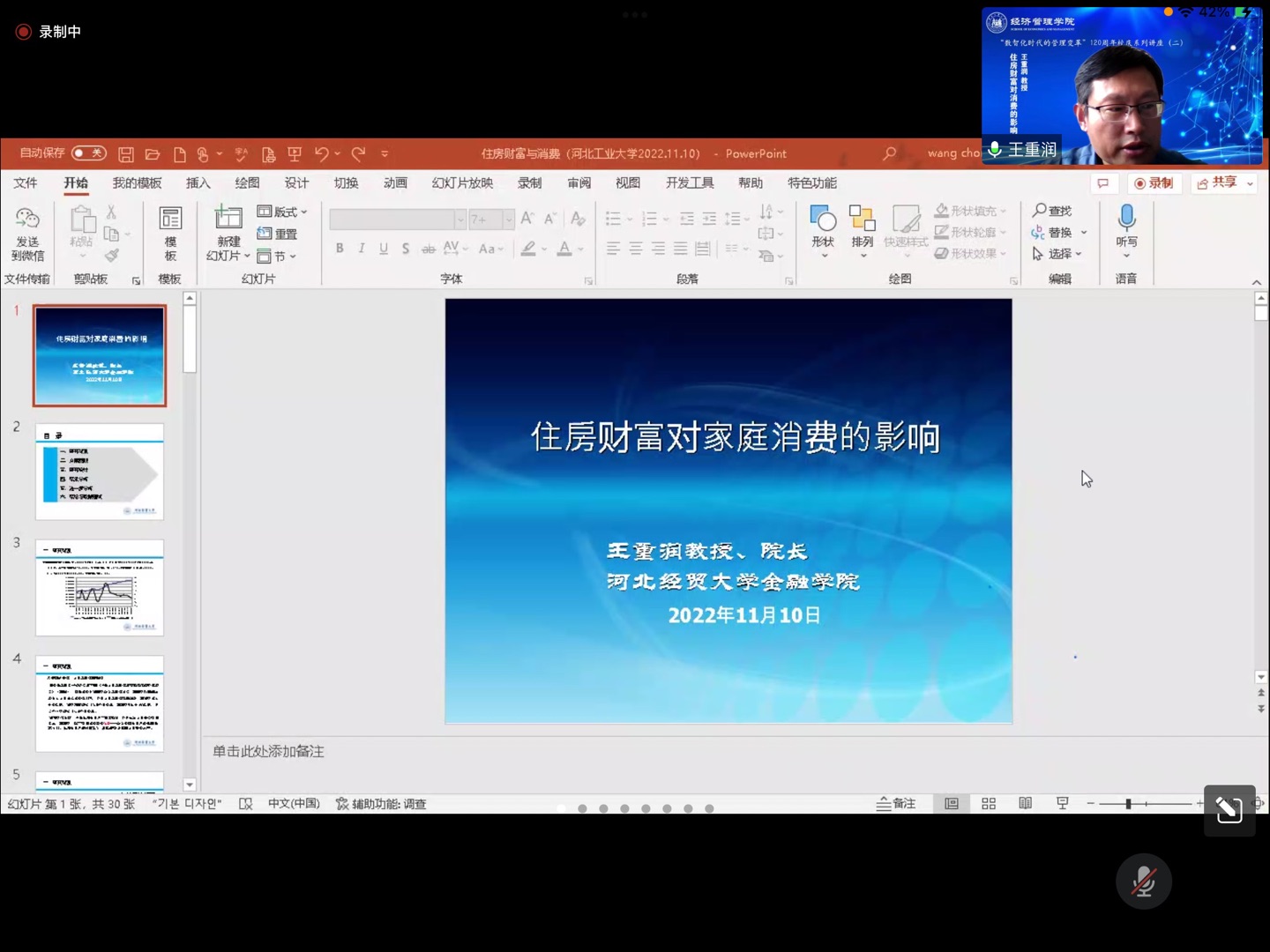The image size is (1270, 952).
Task: Click the Save icon in quick access toolbar
Action: tap(126, 153)
